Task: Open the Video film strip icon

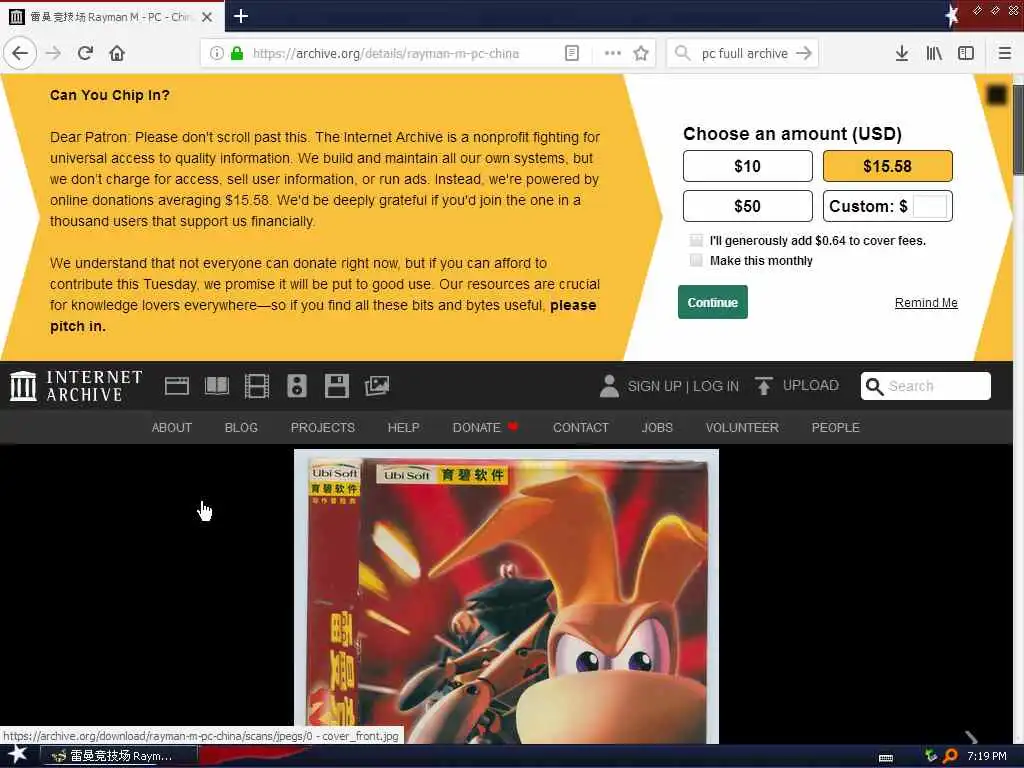Action: 257,386
